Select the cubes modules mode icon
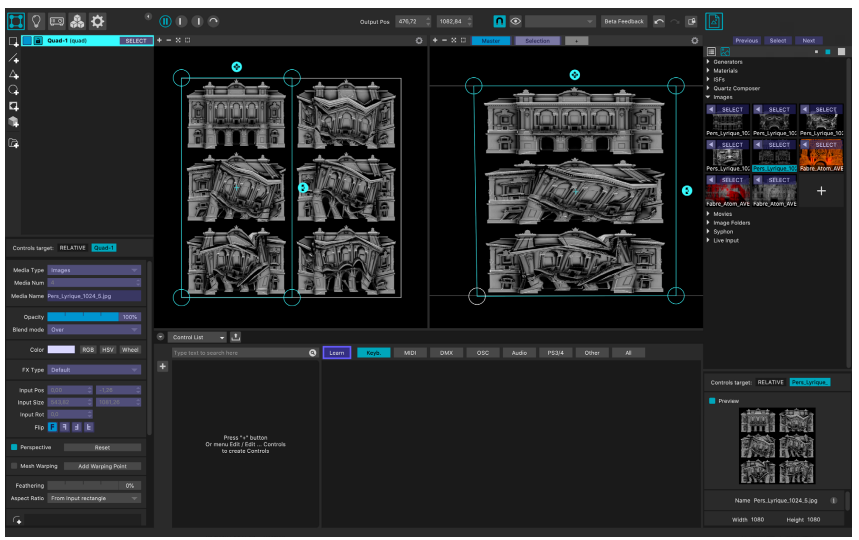This screenshot has width=859, height=540. tap(77, 21)
